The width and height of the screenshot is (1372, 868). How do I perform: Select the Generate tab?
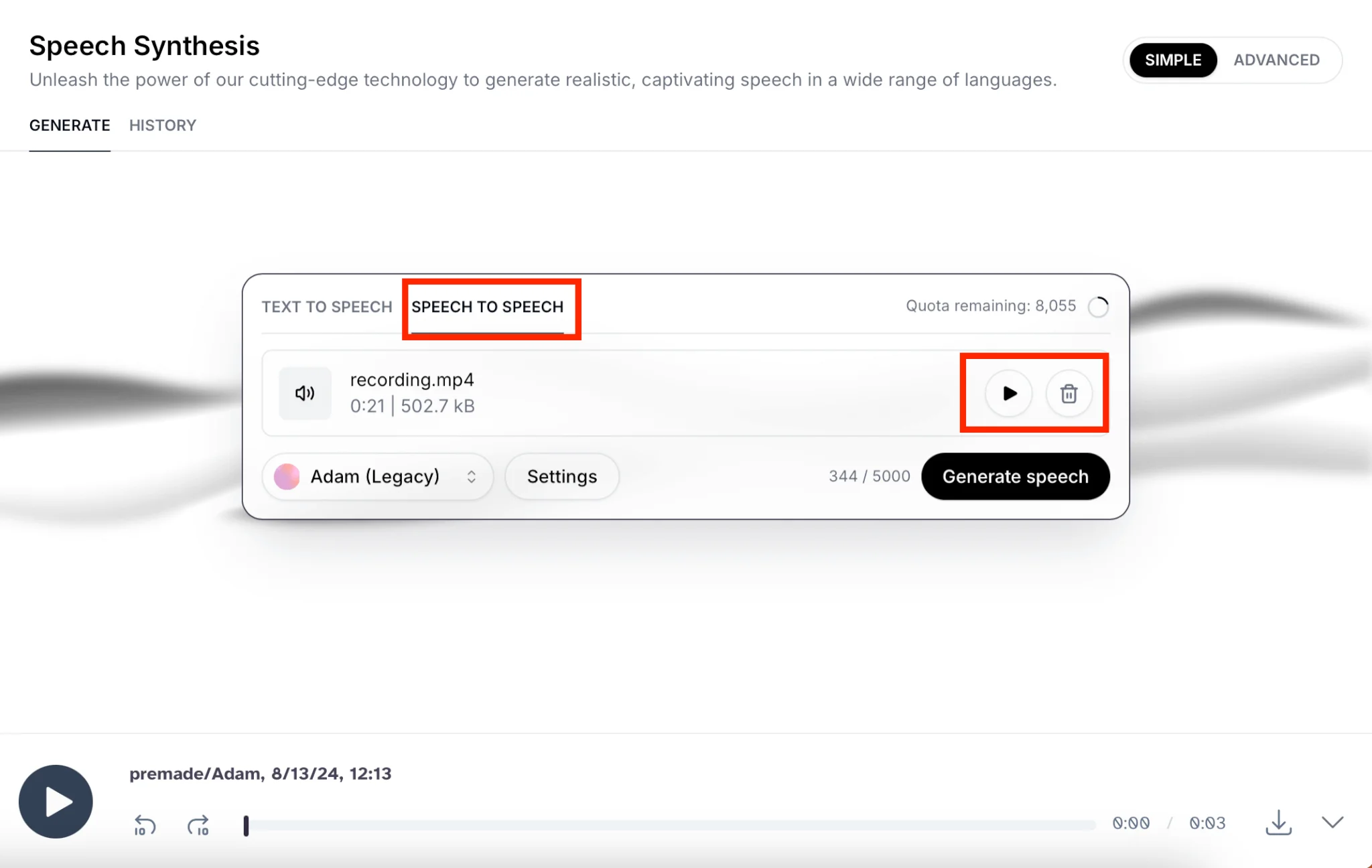70,125
